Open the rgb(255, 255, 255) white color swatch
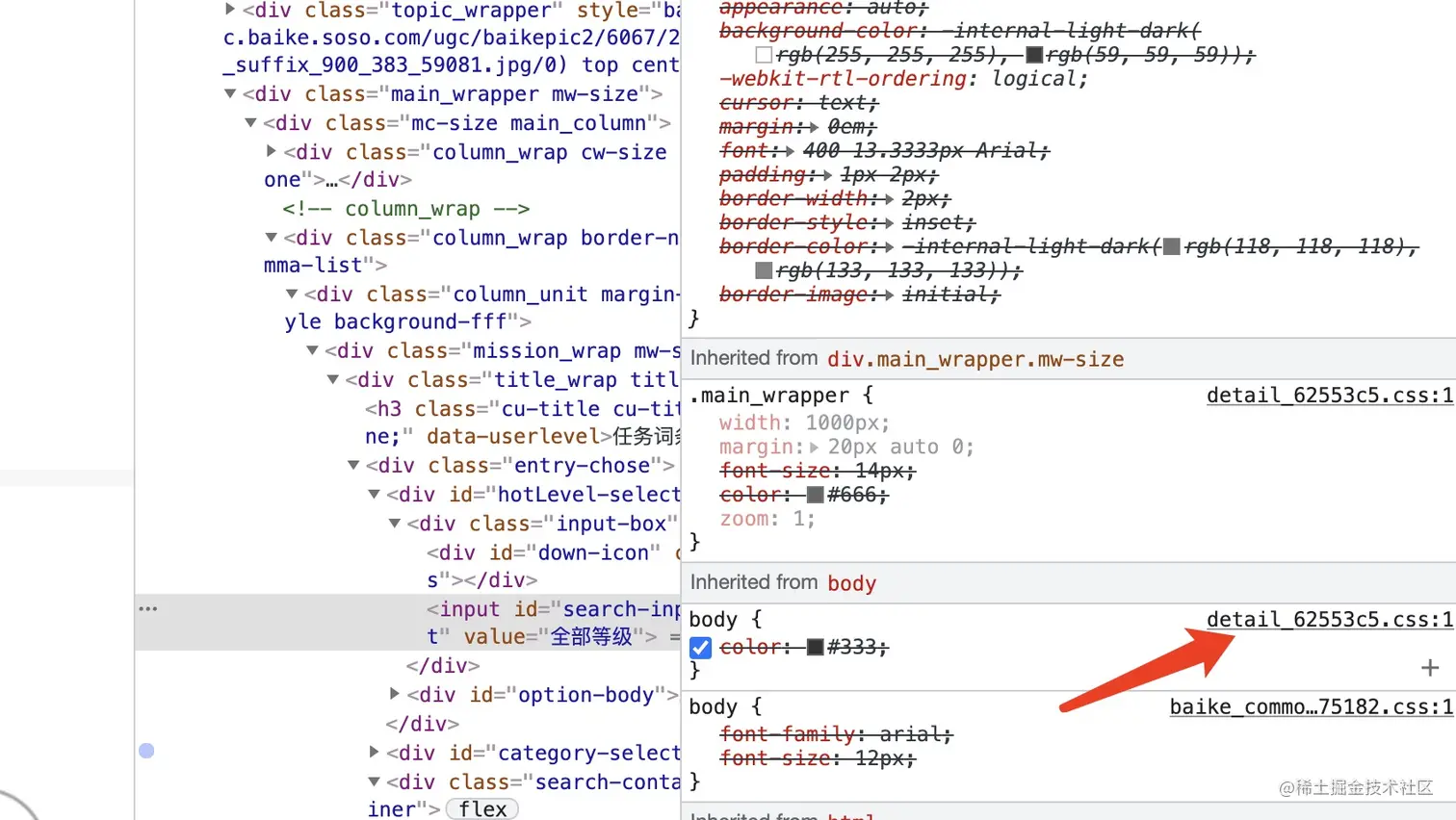This screenshot has width=1456, height=820. click(764, 55)
